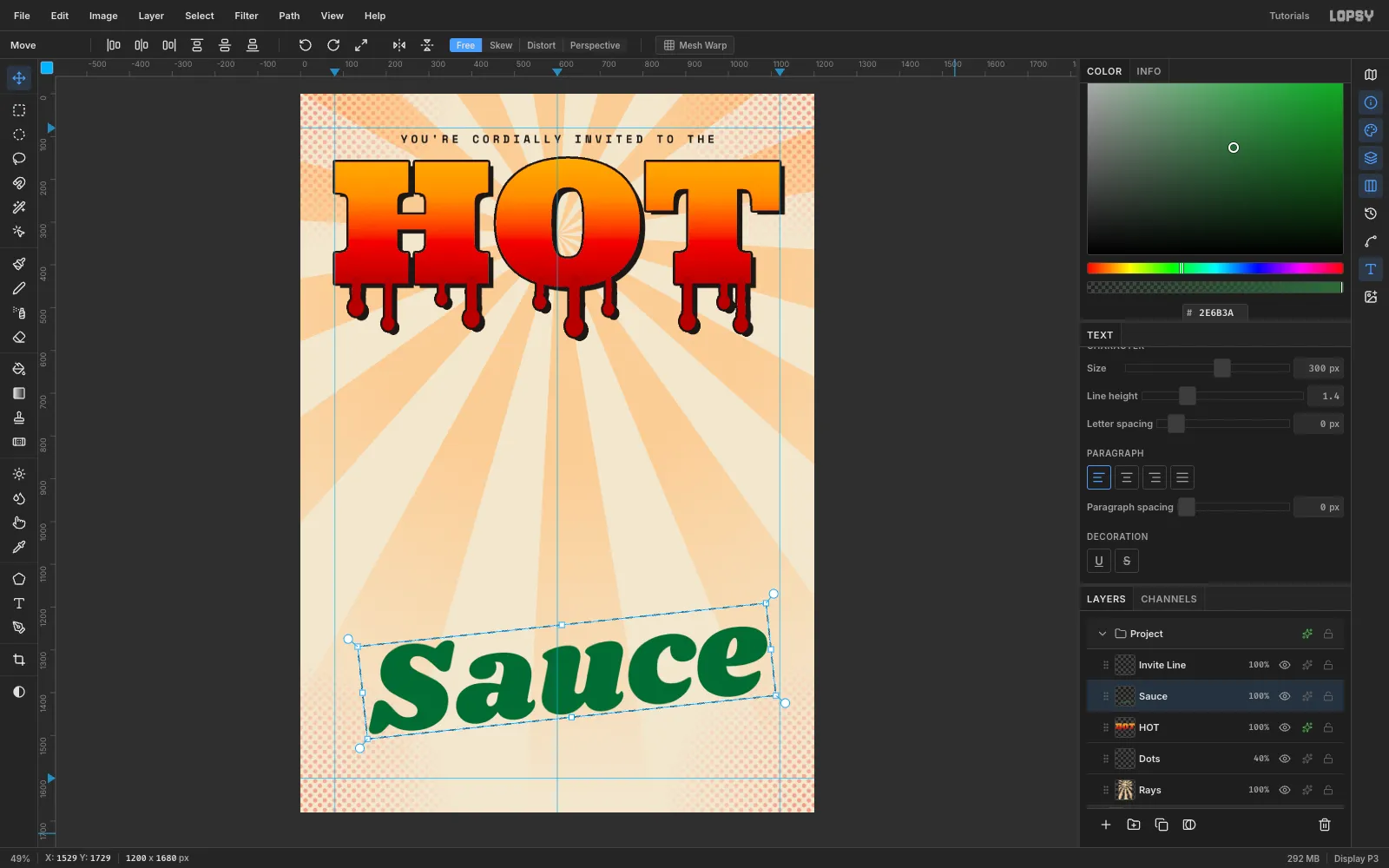Toggle underline text decoration
The width and height of the screenshot is (1389, 868).
tap(1099, 561)
